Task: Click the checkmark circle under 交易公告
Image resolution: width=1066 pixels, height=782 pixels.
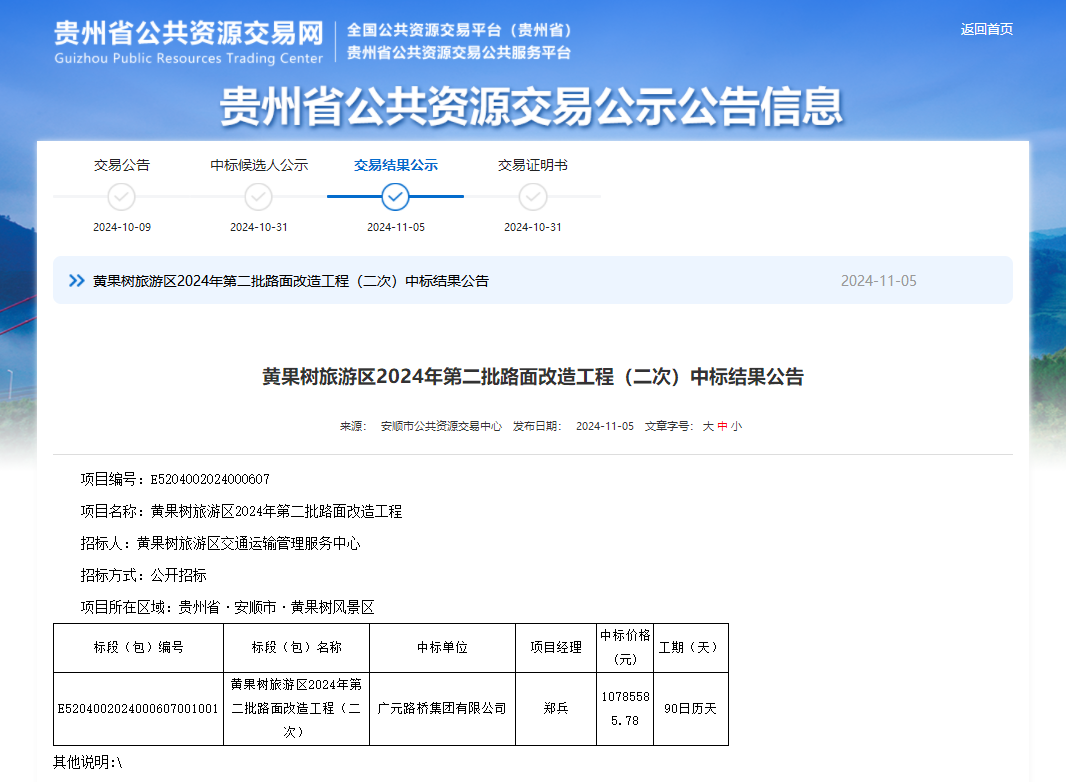Action: 122,197
